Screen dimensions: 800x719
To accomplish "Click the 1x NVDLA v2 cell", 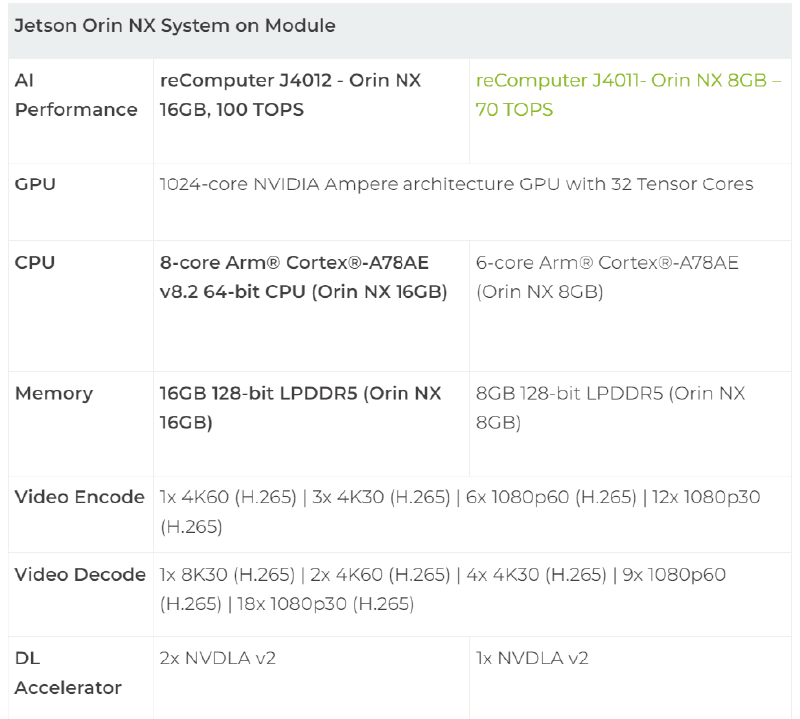I will click(532, 658).
